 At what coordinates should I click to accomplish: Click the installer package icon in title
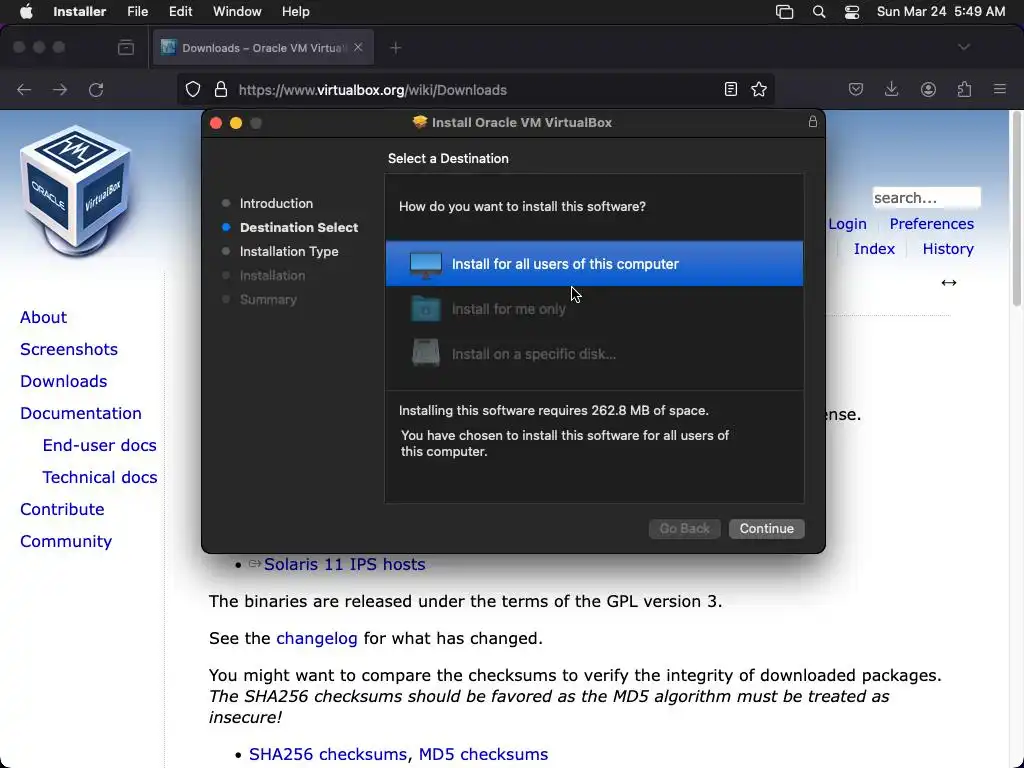[x=420, y=122]
